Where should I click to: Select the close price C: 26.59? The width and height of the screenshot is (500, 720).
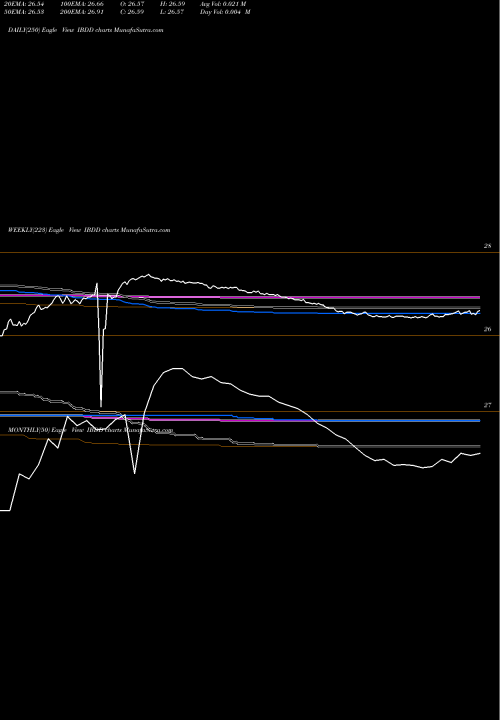click(133, 12)
